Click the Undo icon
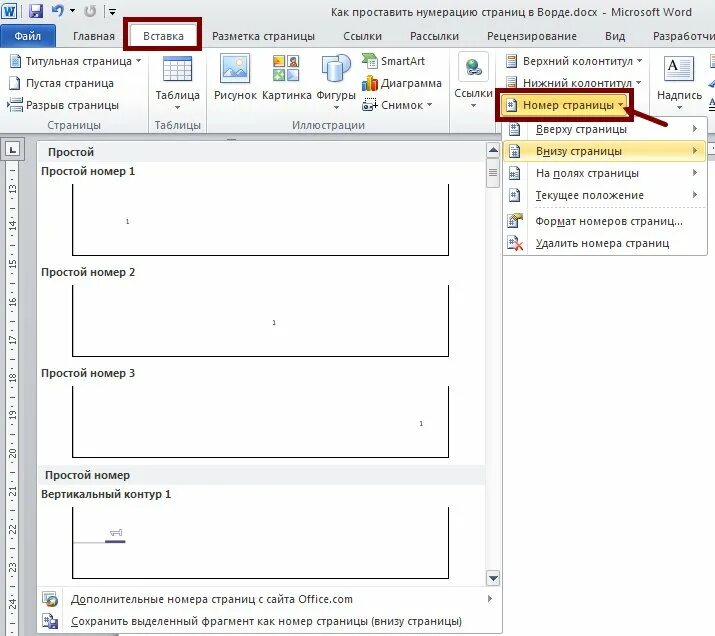This screenshot has height=636, width=715. 57,11
